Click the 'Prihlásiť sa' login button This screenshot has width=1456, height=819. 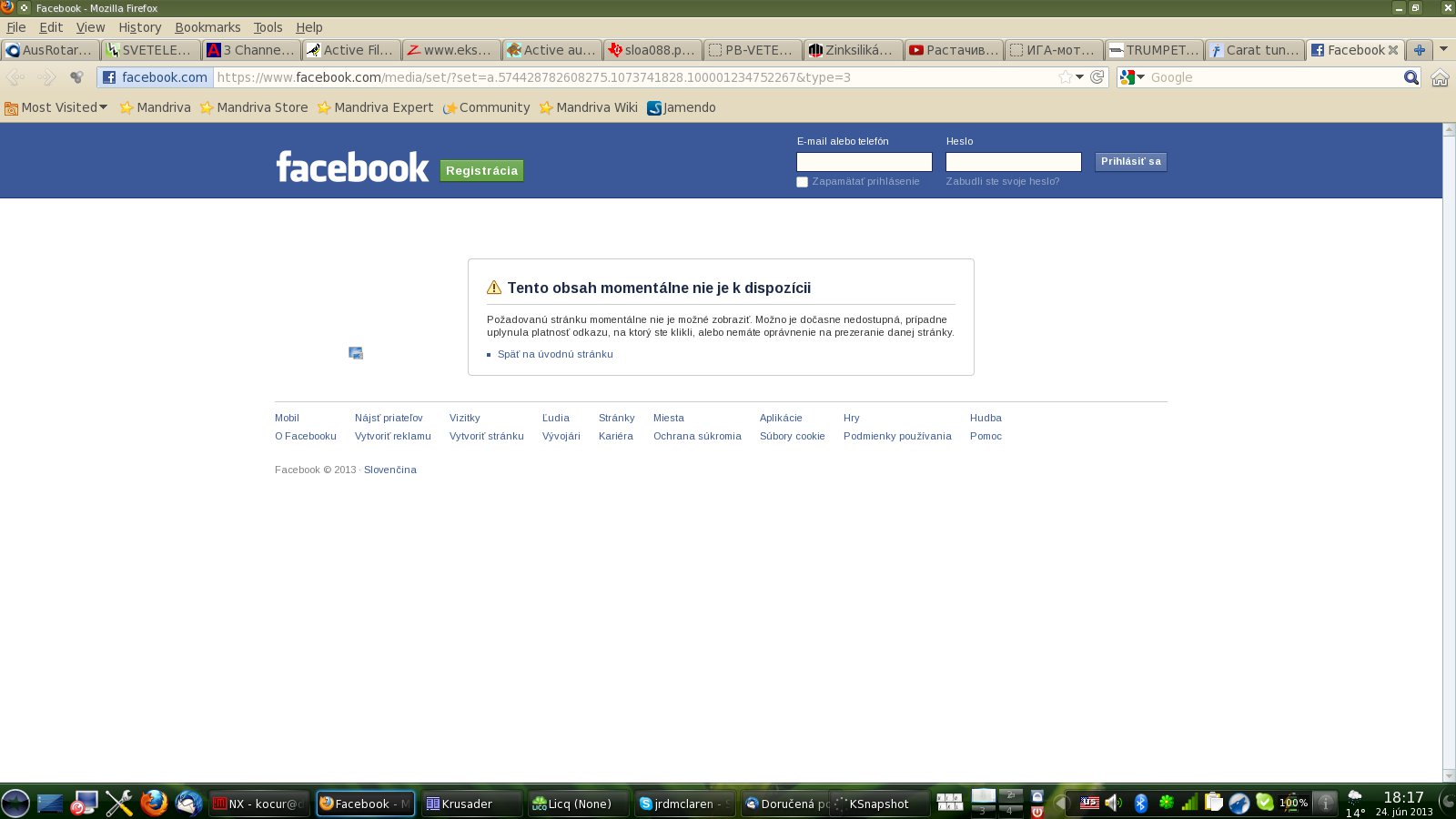(1130, 162)
